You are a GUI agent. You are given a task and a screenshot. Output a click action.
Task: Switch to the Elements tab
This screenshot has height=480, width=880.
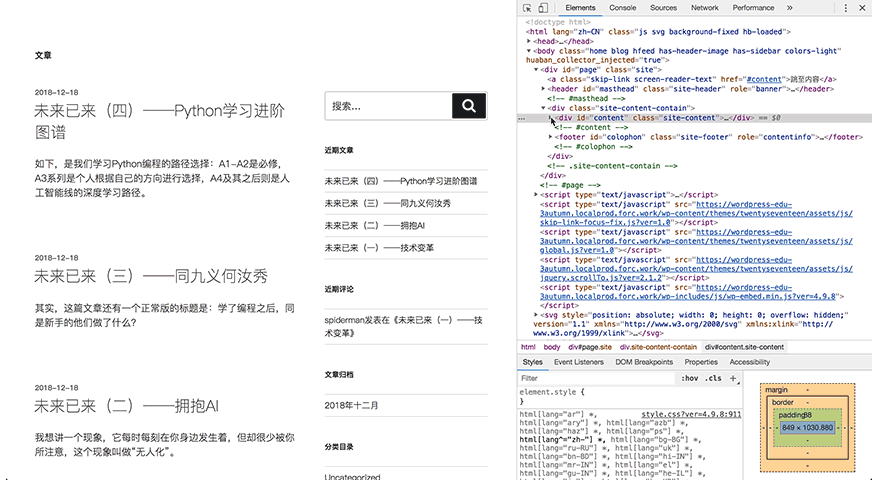point(580,8)
